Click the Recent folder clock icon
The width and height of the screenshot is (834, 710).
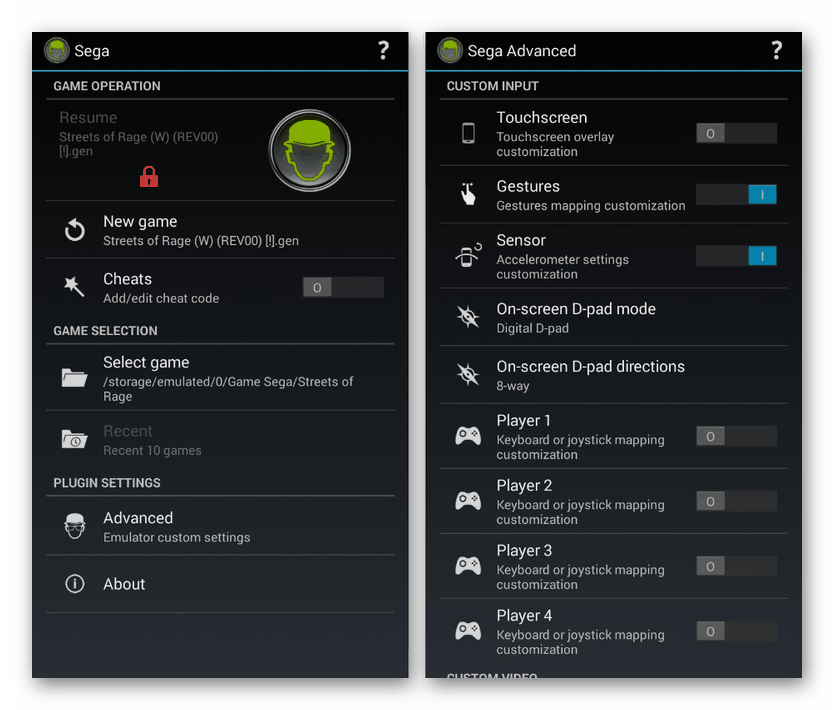coord(74,439)
